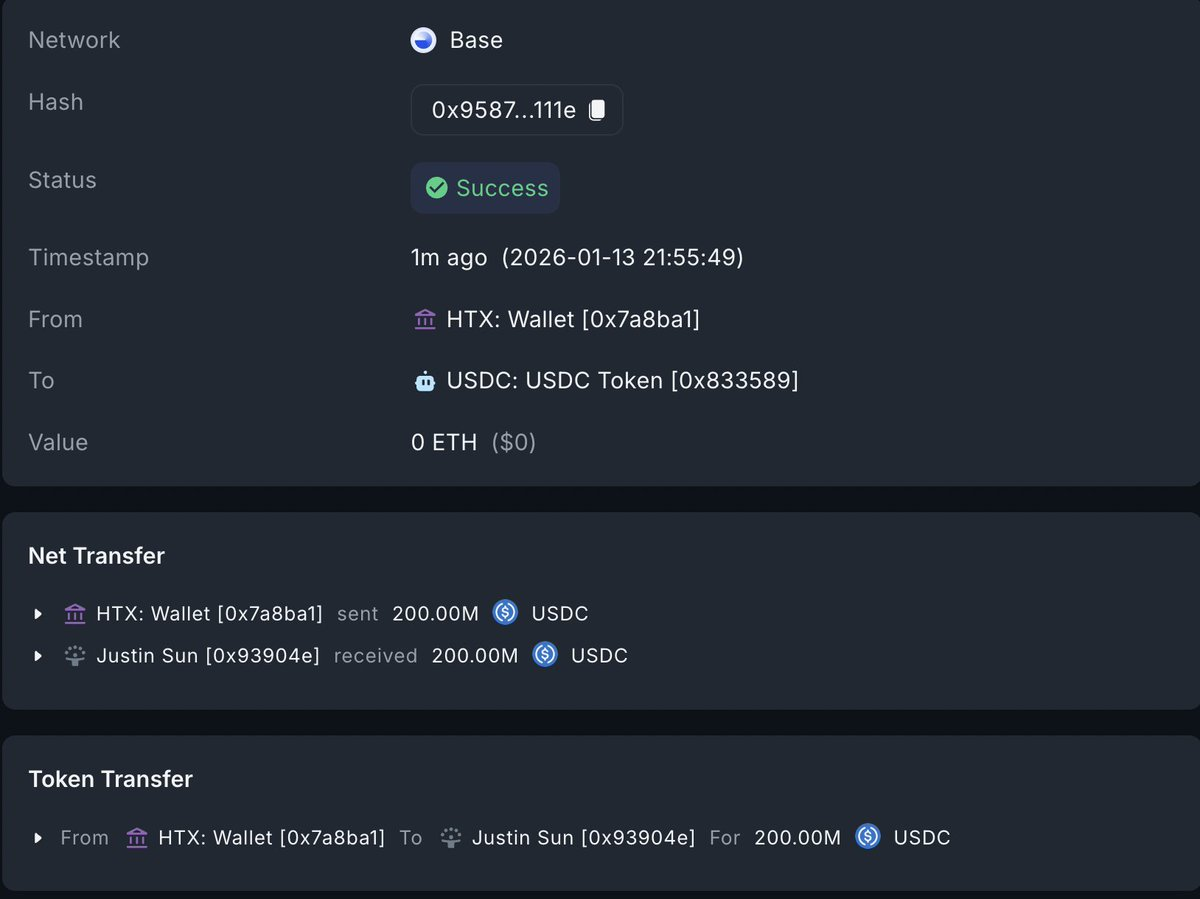Expand the HTX Wallet sent row

pyautogui.click(x=39, y=614)
